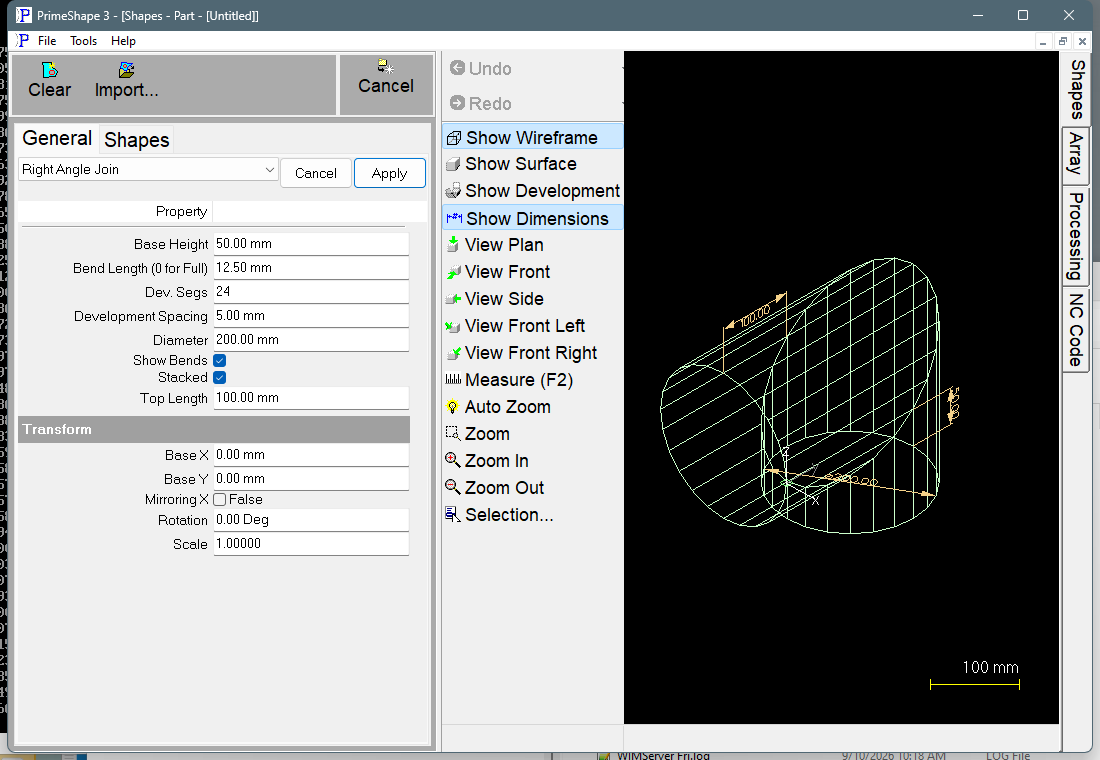Click the Bend Length field
This screenshot has height=760, width=1100.
point(311,267)
